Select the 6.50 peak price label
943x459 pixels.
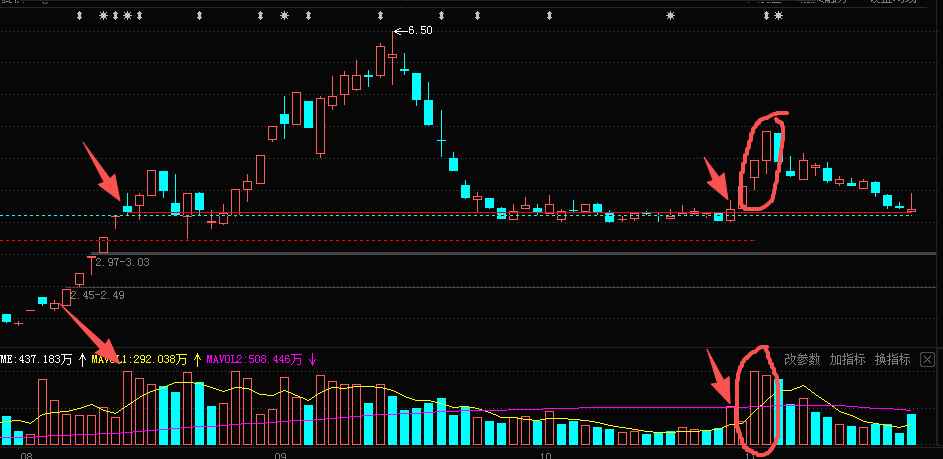420,30
